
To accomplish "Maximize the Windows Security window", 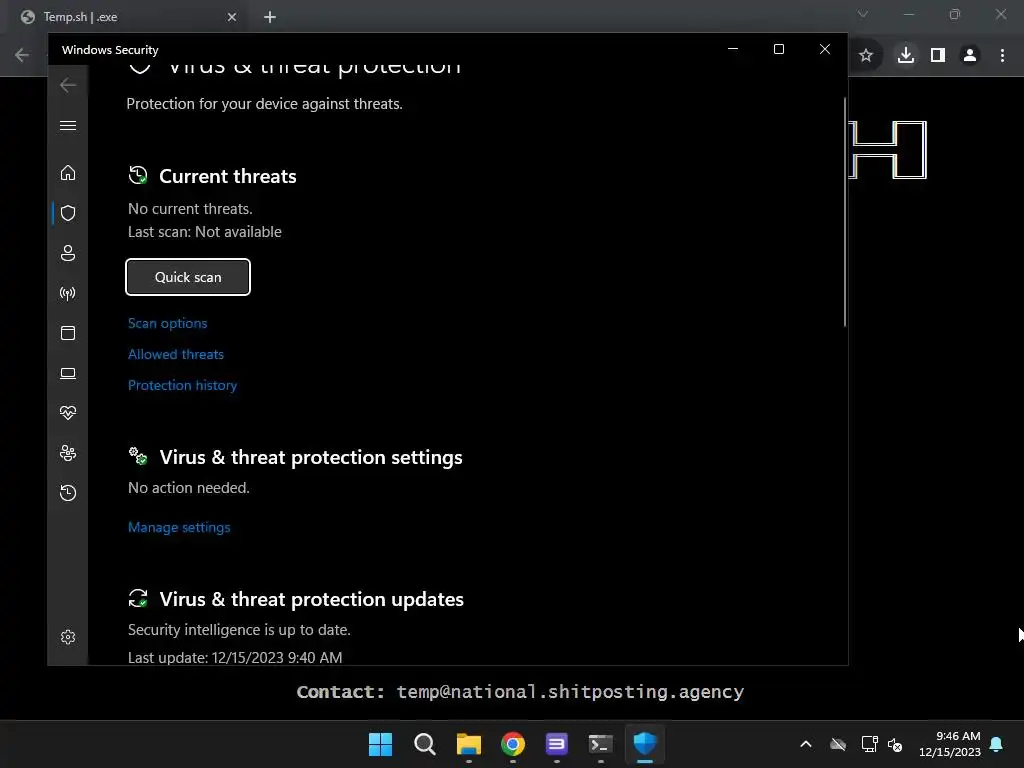I will click(x=778, y=49).
